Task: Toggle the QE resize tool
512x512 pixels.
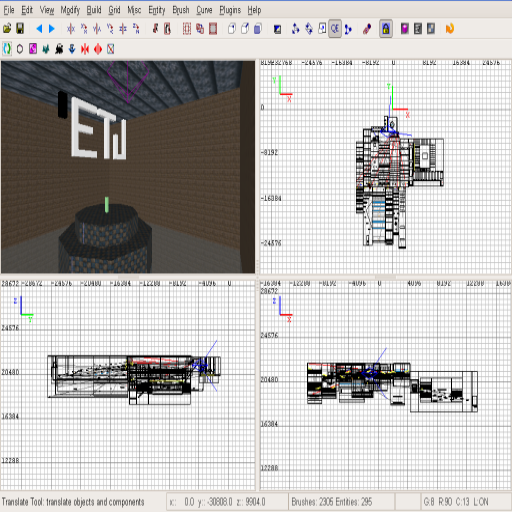Action: 335,29
